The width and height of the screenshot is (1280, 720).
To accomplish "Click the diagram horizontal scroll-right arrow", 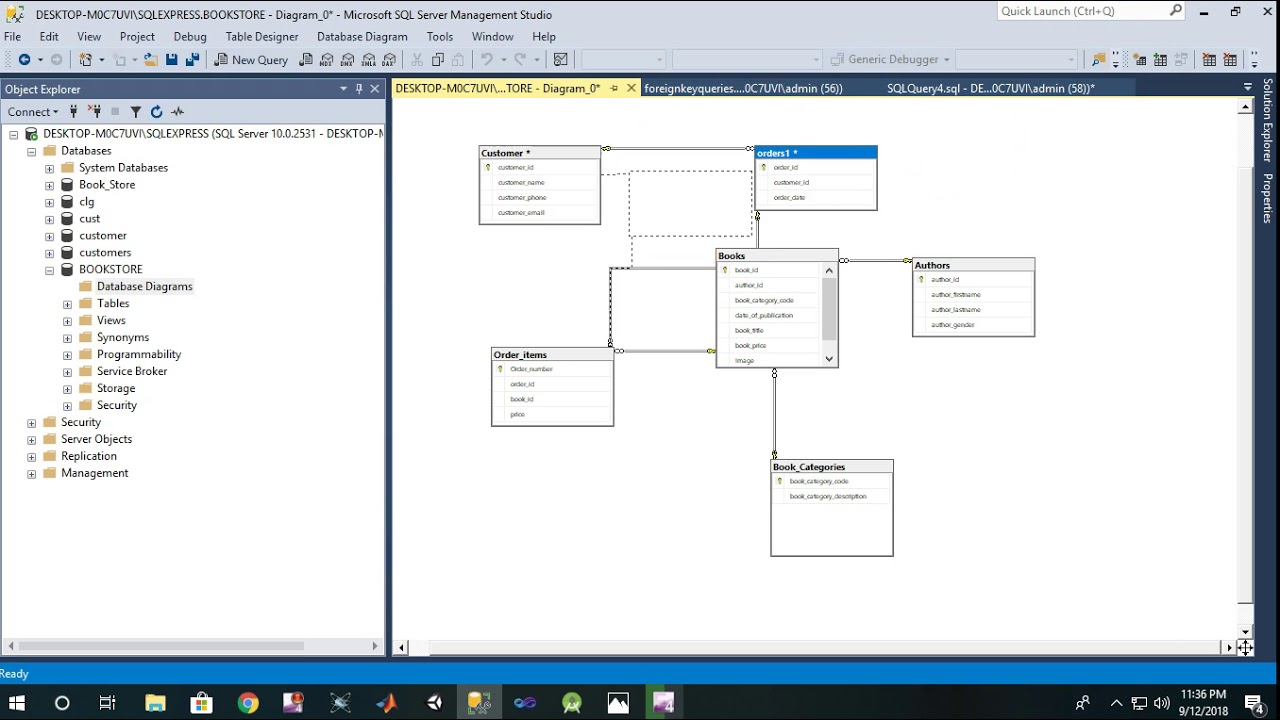I will [1229, 648].
